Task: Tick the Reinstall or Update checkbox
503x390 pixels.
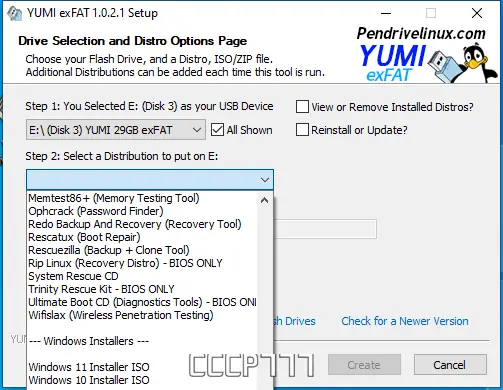Action: pos(302,130)
